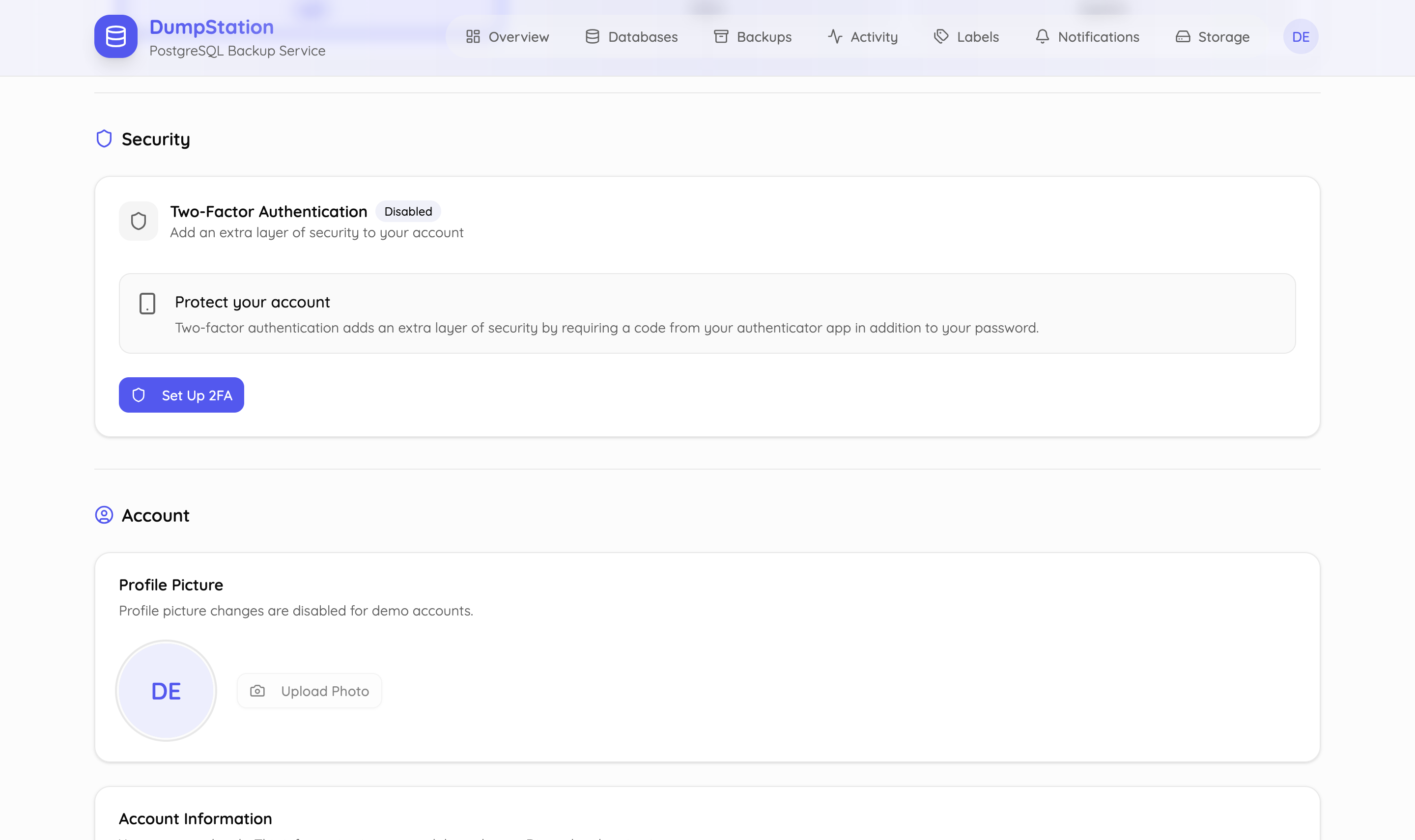Click the Set Up 2FA button
The width and height of the screenshot is (1415, 840).
click(x=181, y=394)
